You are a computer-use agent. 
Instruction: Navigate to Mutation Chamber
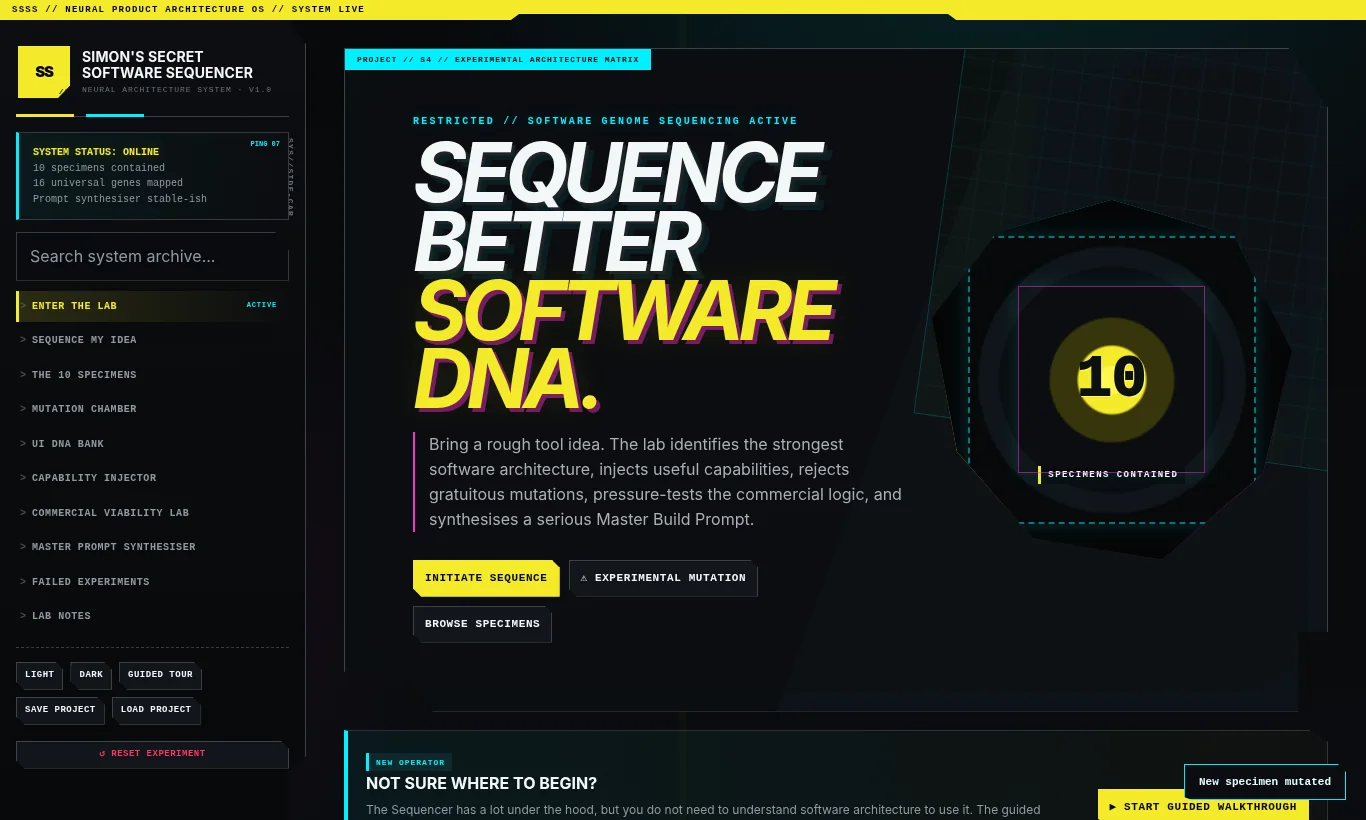pos(152,409)
